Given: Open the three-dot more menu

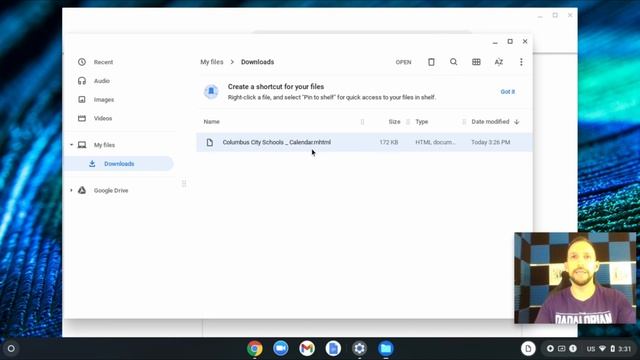Looking at the screenshot, I should click(521, 62).
